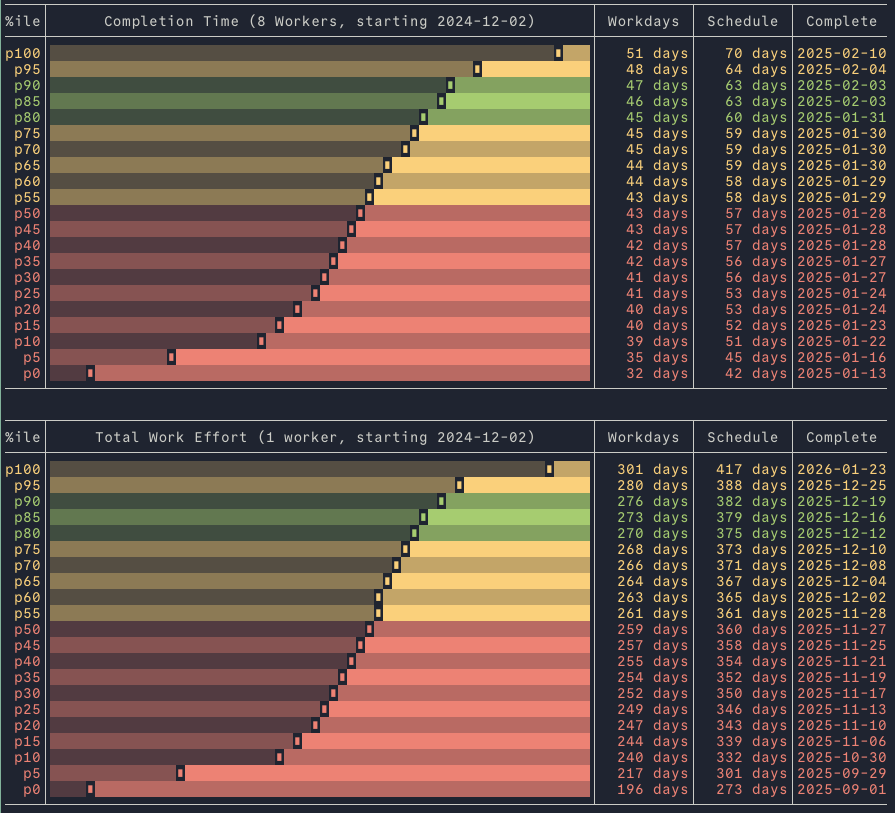Click the p95 marker on Total Work Effort bar
The image size is (895, 813).
[459, 485]
